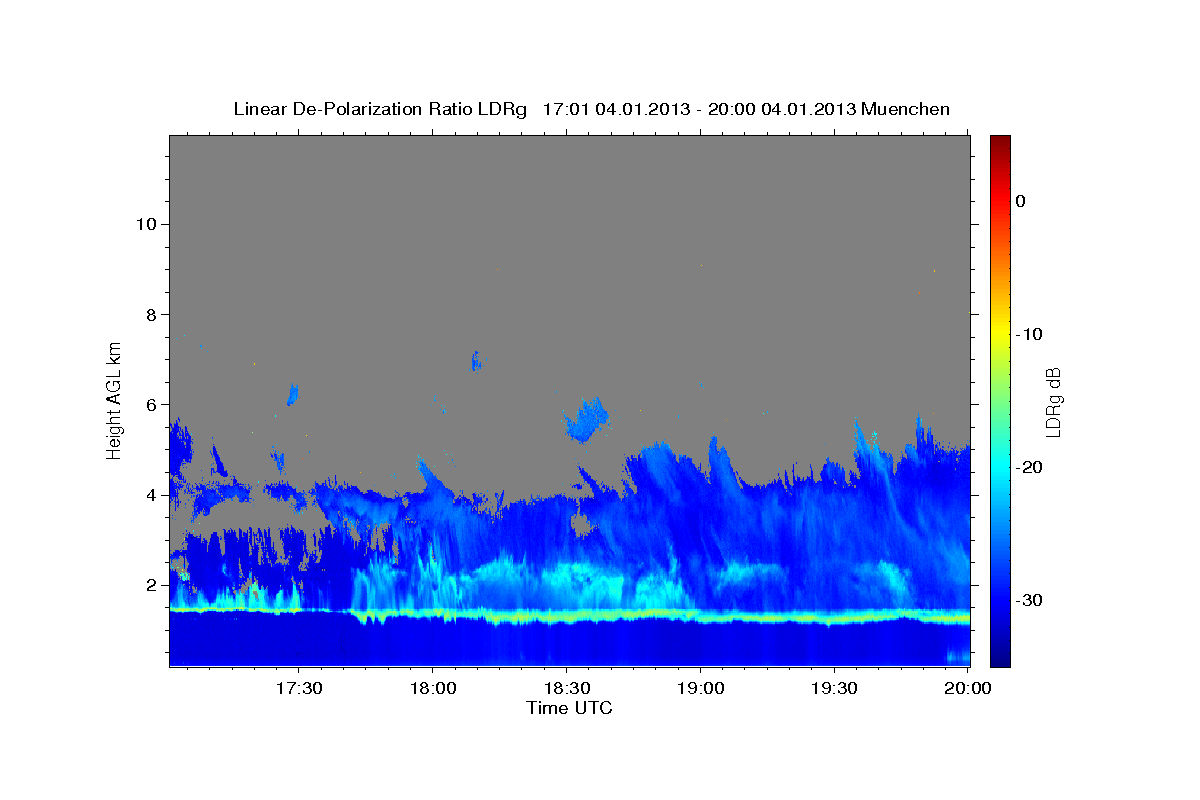Screen dimensions: 1200x800
Task: Click the colorbar value label -30
Action: coord(1029,600)
